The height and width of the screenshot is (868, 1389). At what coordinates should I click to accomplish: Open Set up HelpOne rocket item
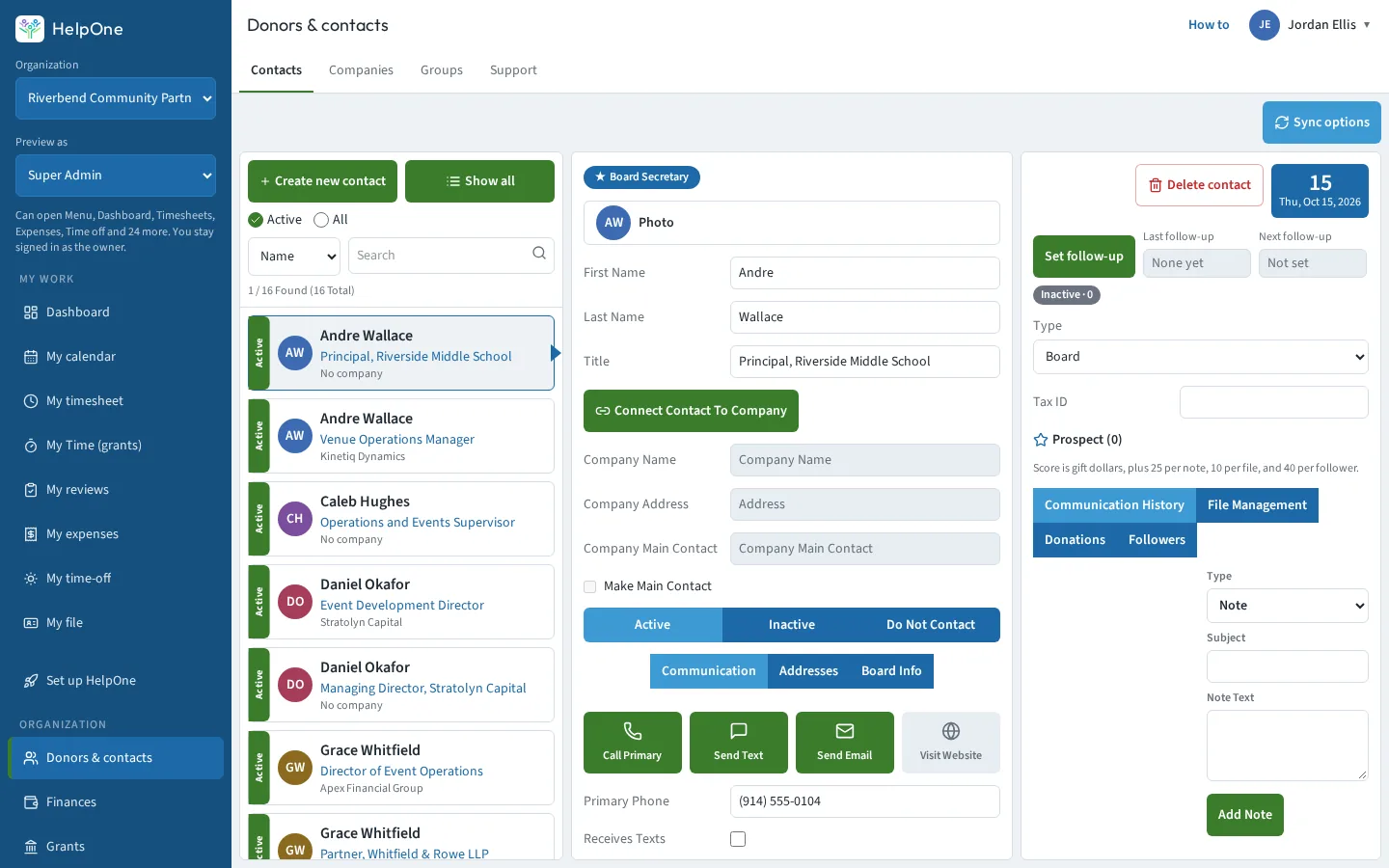tap(116, 681)
